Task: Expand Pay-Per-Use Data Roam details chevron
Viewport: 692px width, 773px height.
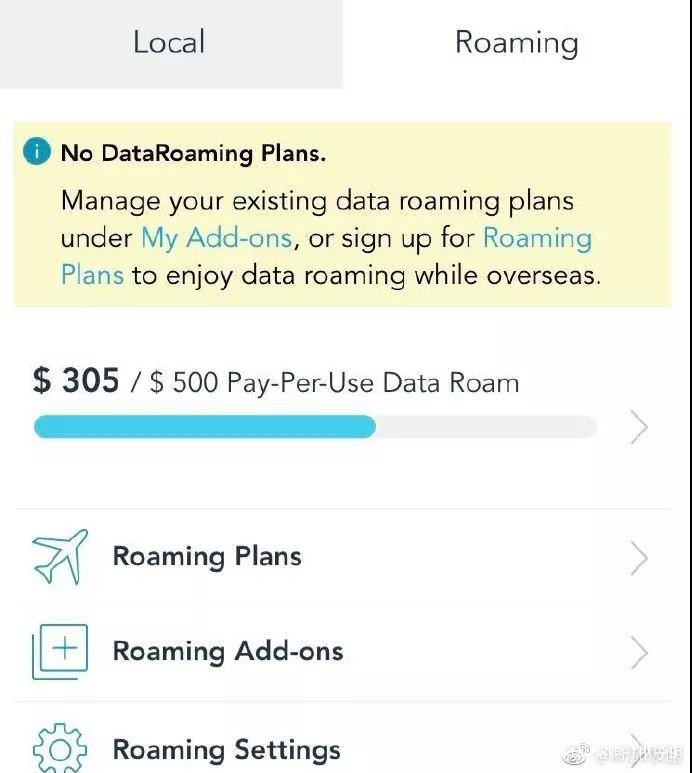Action: click(x=639, y=427)
